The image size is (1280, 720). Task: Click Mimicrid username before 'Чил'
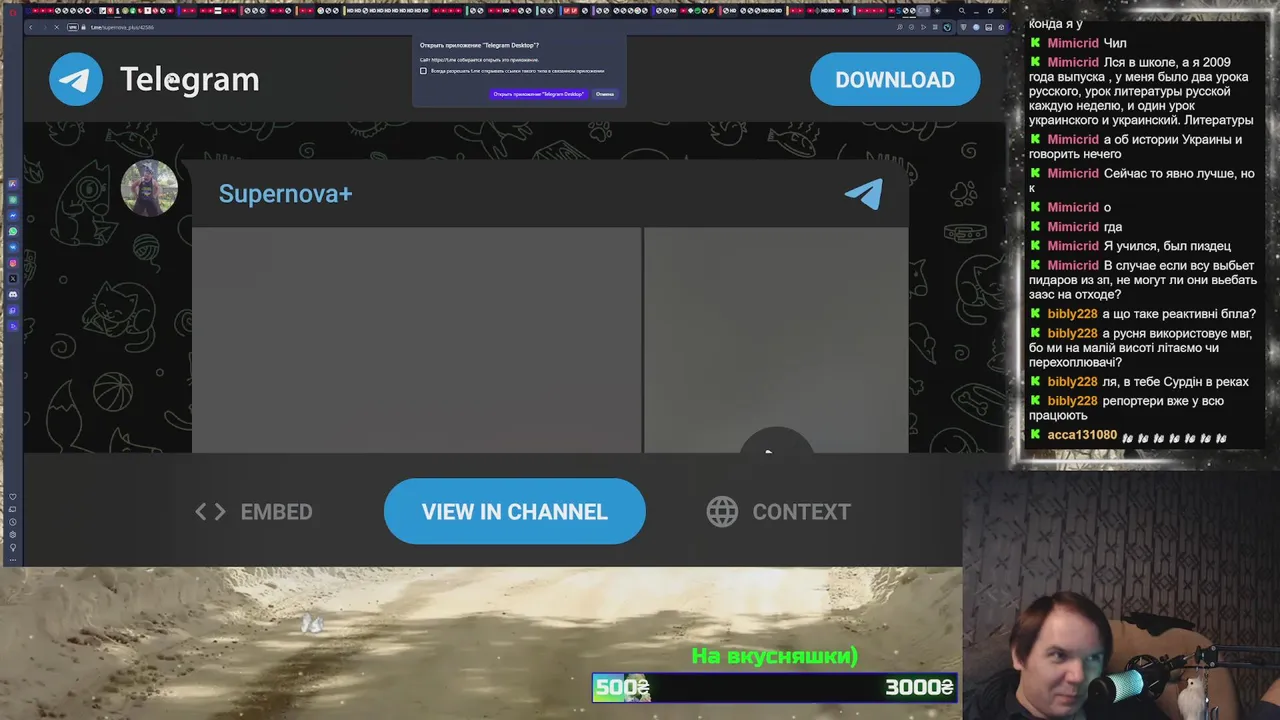click(x=1073, y=43)
